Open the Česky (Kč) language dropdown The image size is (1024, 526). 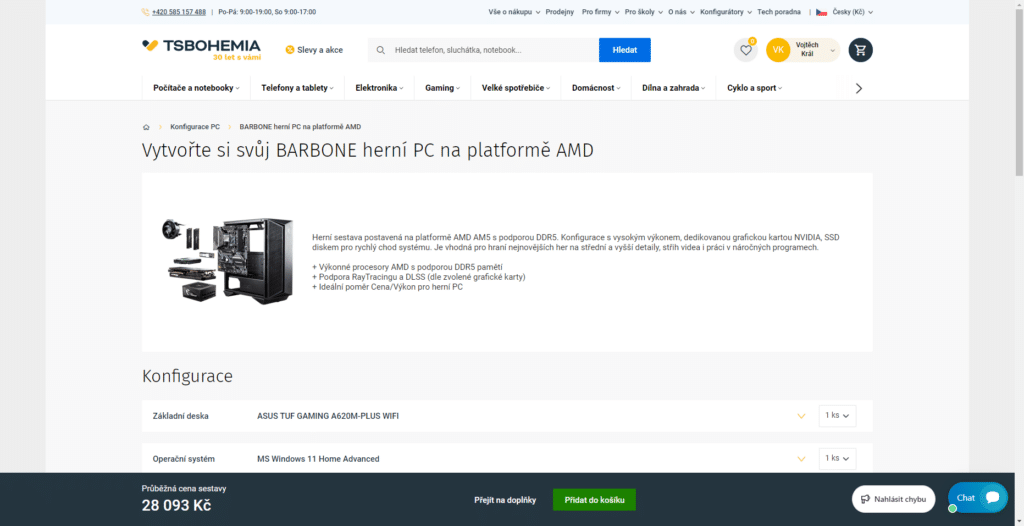click(x=845, y=12)
